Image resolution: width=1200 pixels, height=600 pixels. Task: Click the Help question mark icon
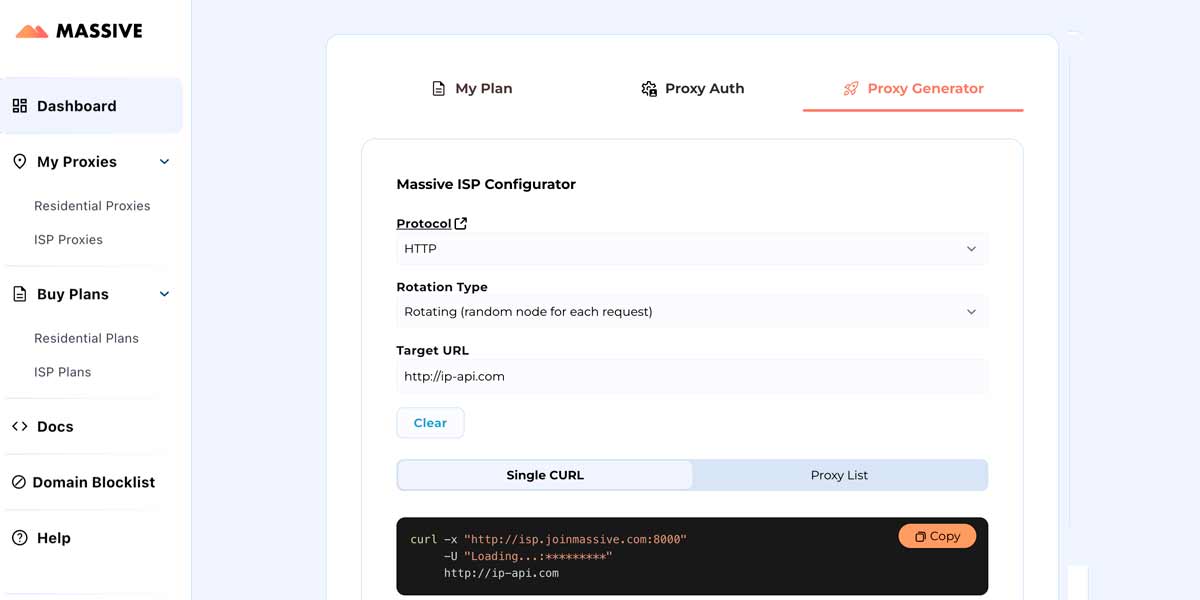pos(20,538)
